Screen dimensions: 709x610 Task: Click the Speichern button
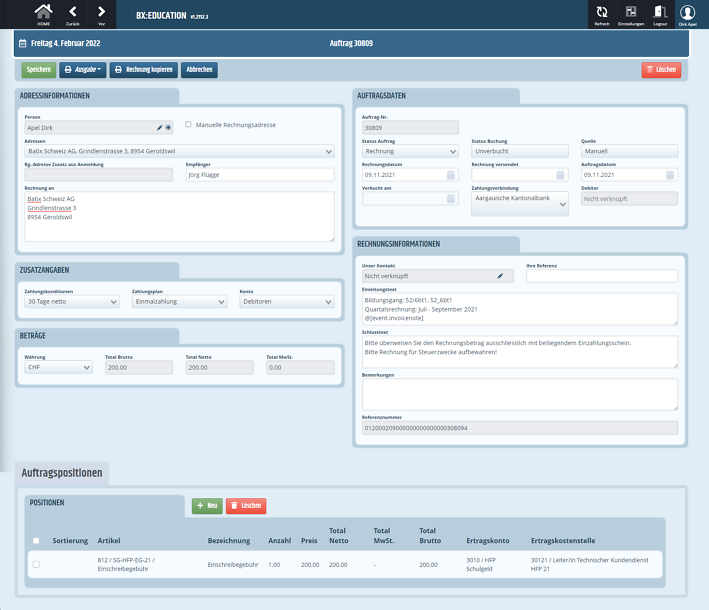(x=38, y=70)
